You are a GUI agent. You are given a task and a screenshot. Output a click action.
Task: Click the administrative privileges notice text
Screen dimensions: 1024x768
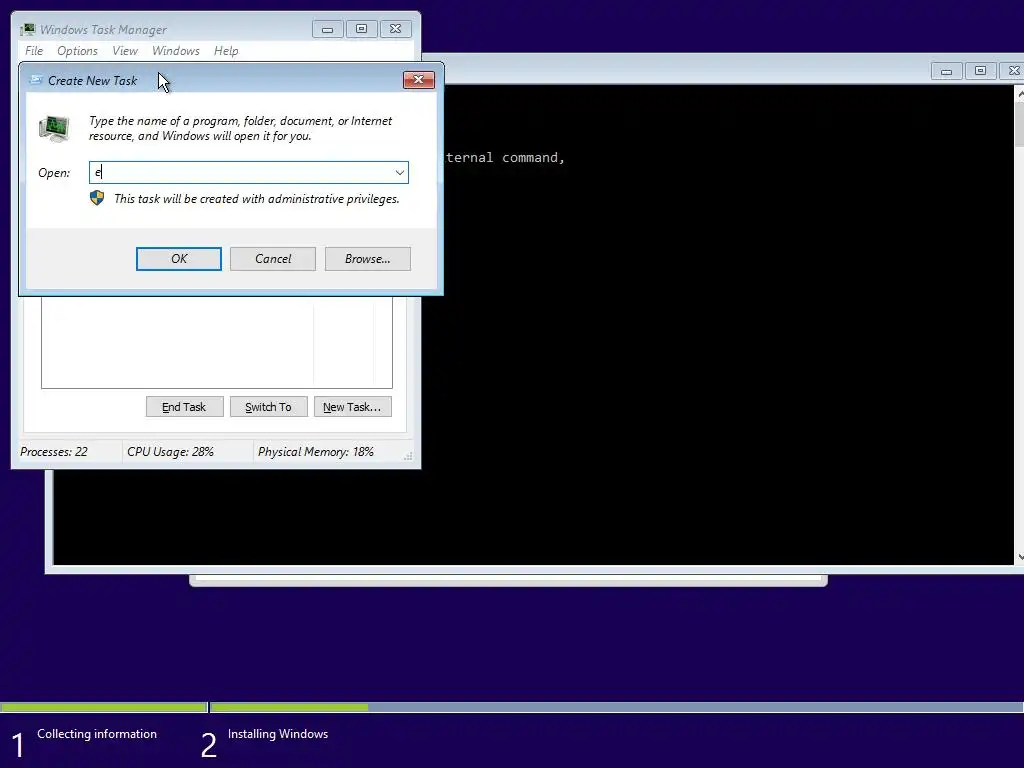click(x=257, y=199)
